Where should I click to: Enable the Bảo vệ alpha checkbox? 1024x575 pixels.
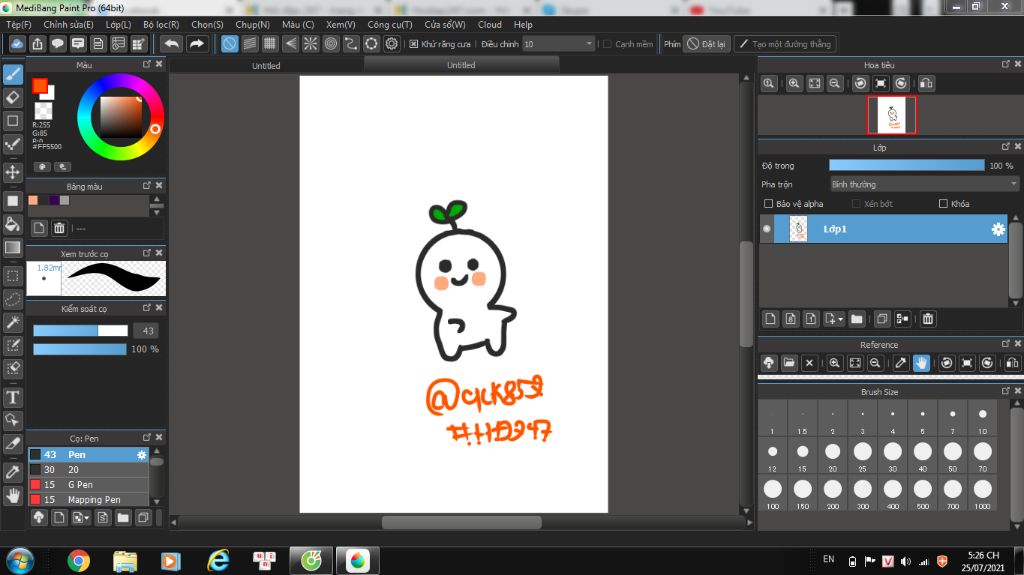click(769, 204)
